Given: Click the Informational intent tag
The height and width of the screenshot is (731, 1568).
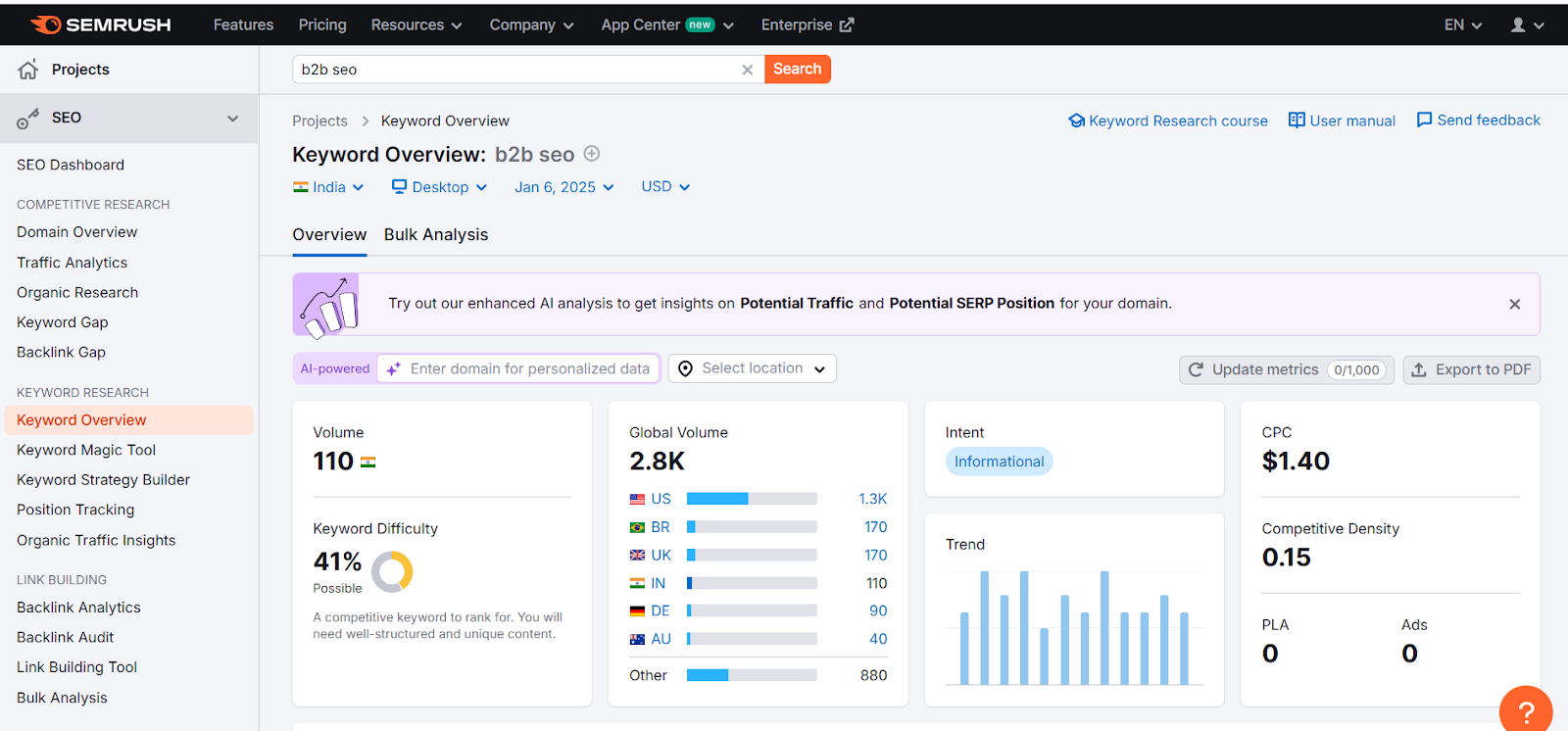Looking at the screenshot, I should coord(999,462).
